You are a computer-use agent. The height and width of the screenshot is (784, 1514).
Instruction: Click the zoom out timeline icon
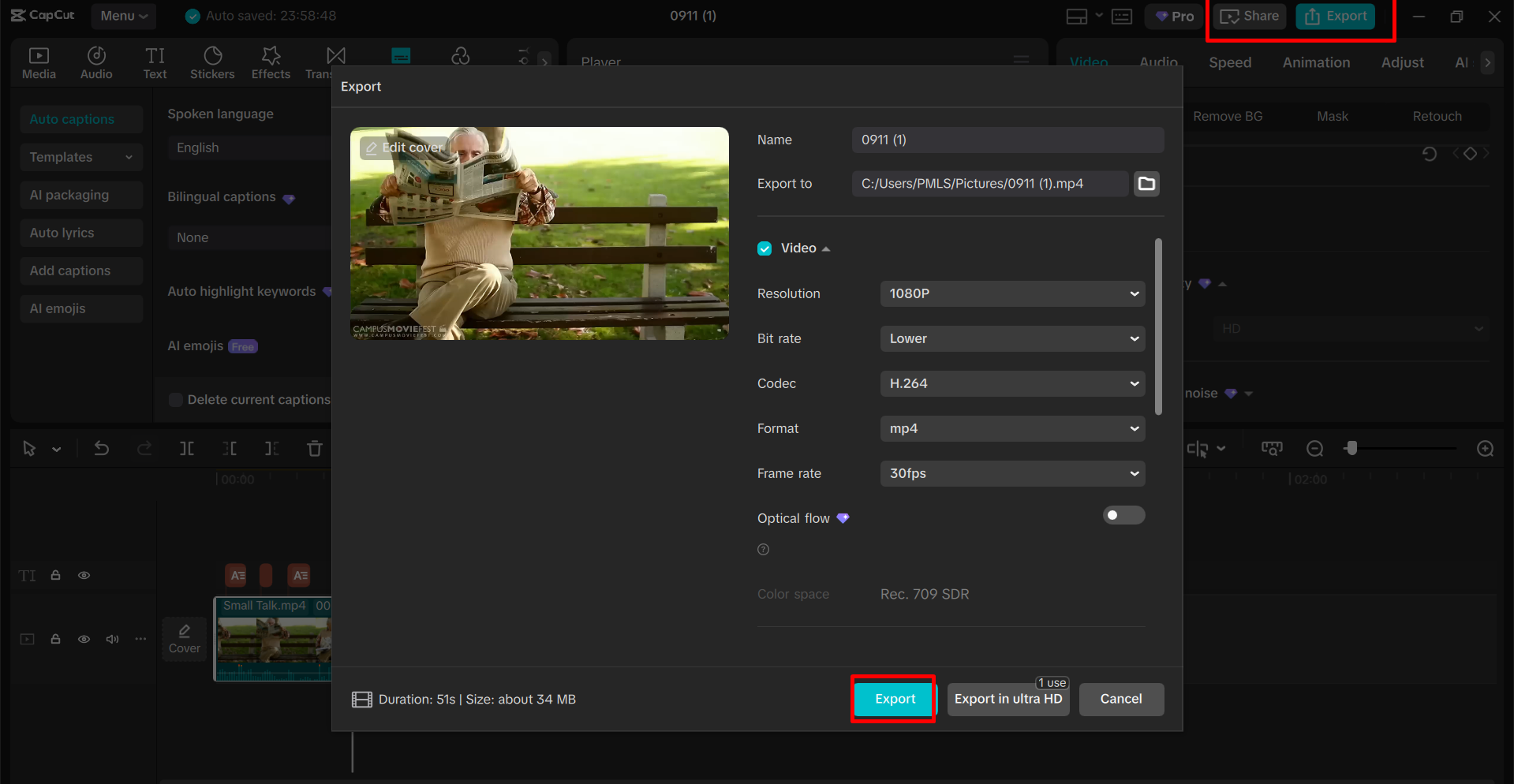[1314, 449]
